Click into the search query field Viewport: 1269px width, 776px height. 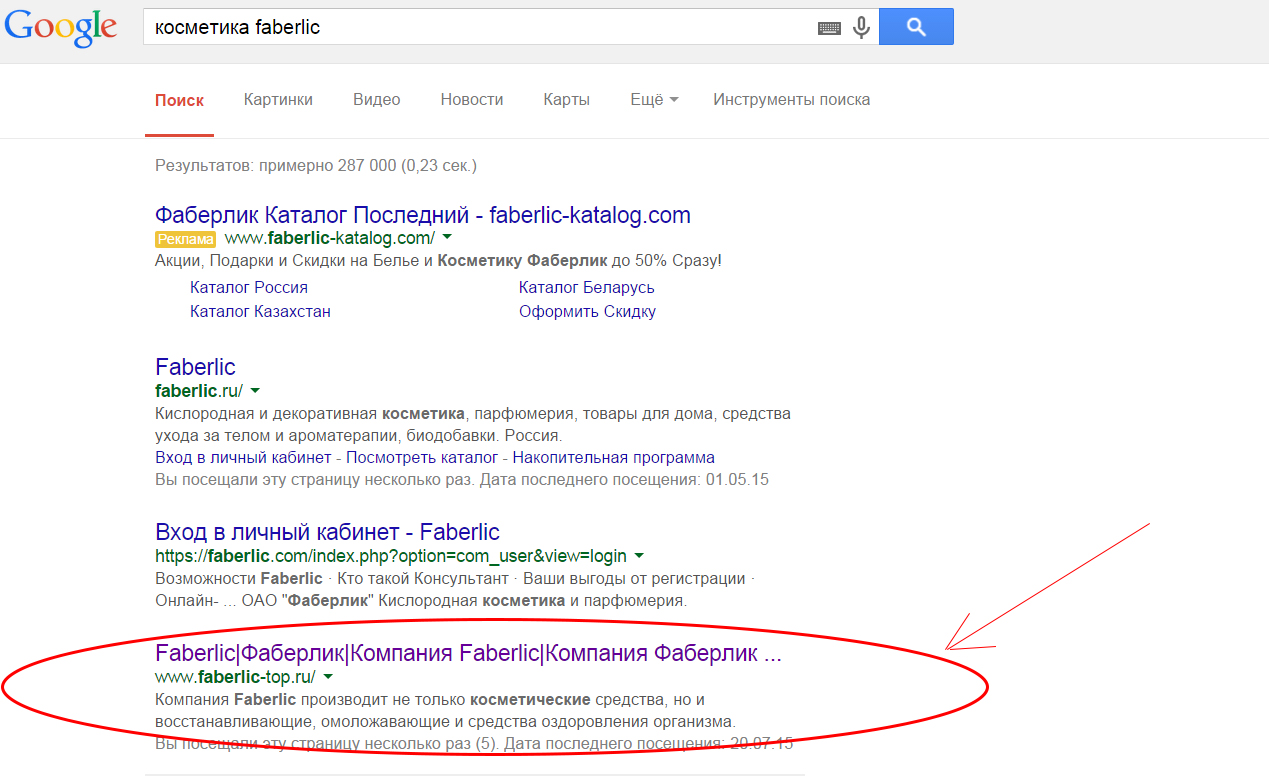click(x=480, y=27)
